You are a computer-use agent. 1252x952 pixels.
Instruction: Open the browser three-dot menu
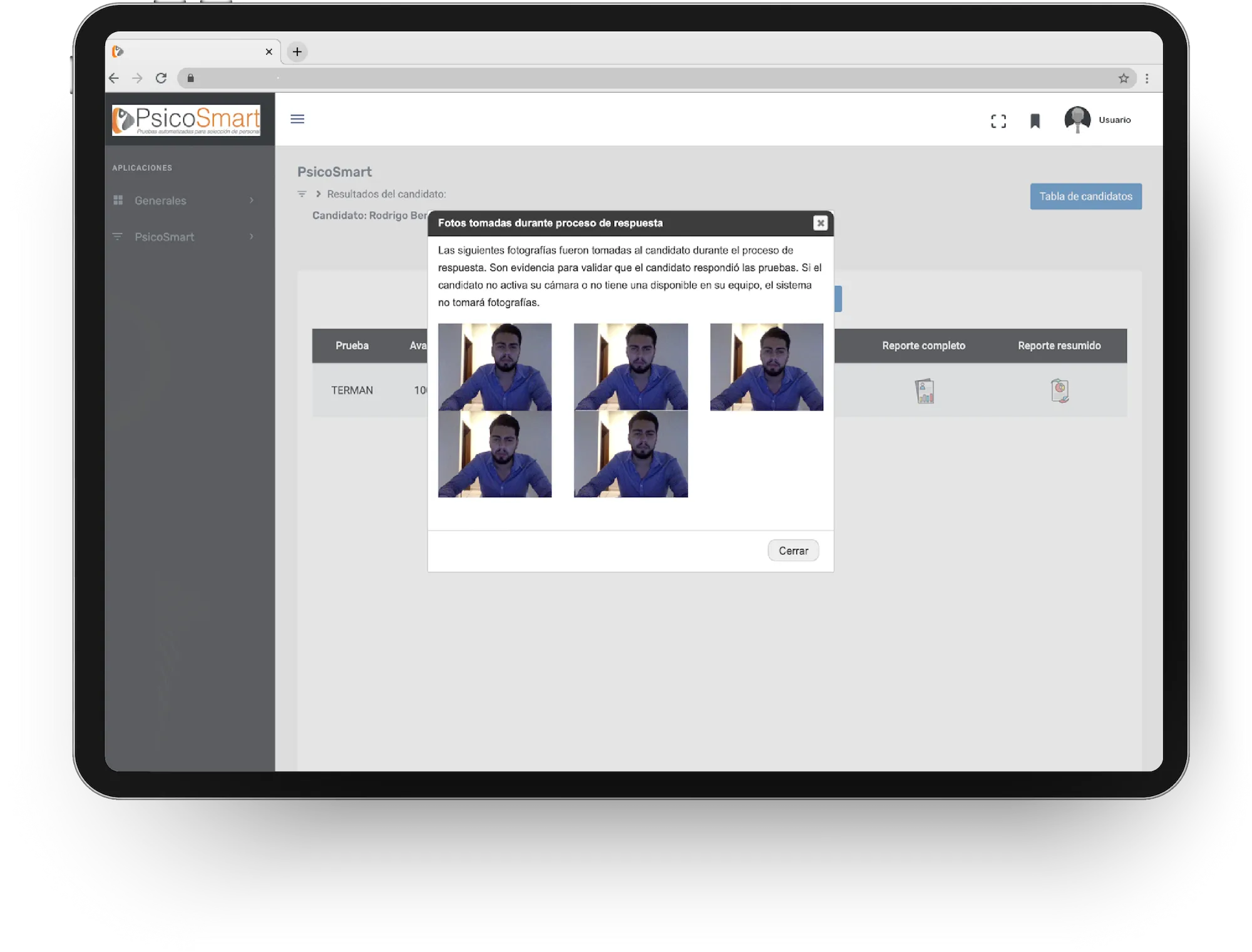(1147, 78)
